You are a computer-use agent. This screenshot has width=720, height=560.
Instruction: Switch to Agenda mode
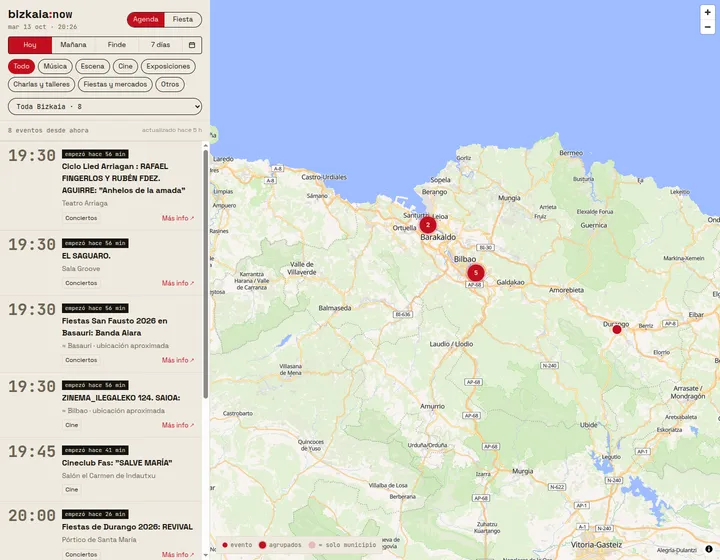point(146,19)
